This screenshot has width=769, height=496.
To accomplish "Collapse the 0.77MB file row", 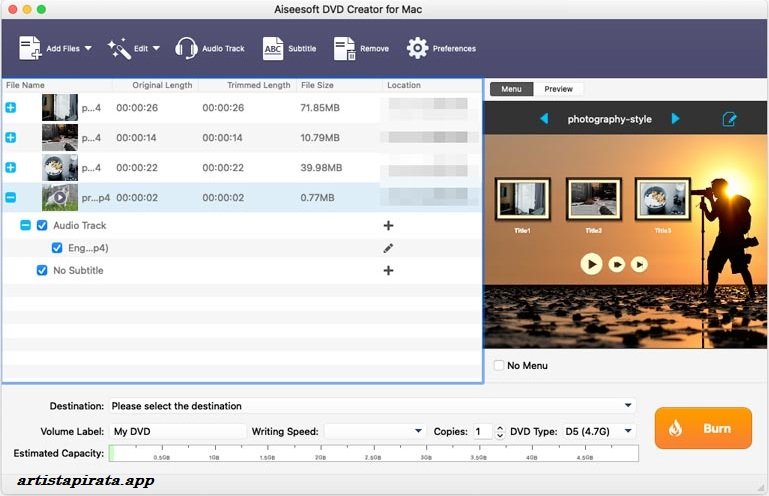I will coord(10,197).
